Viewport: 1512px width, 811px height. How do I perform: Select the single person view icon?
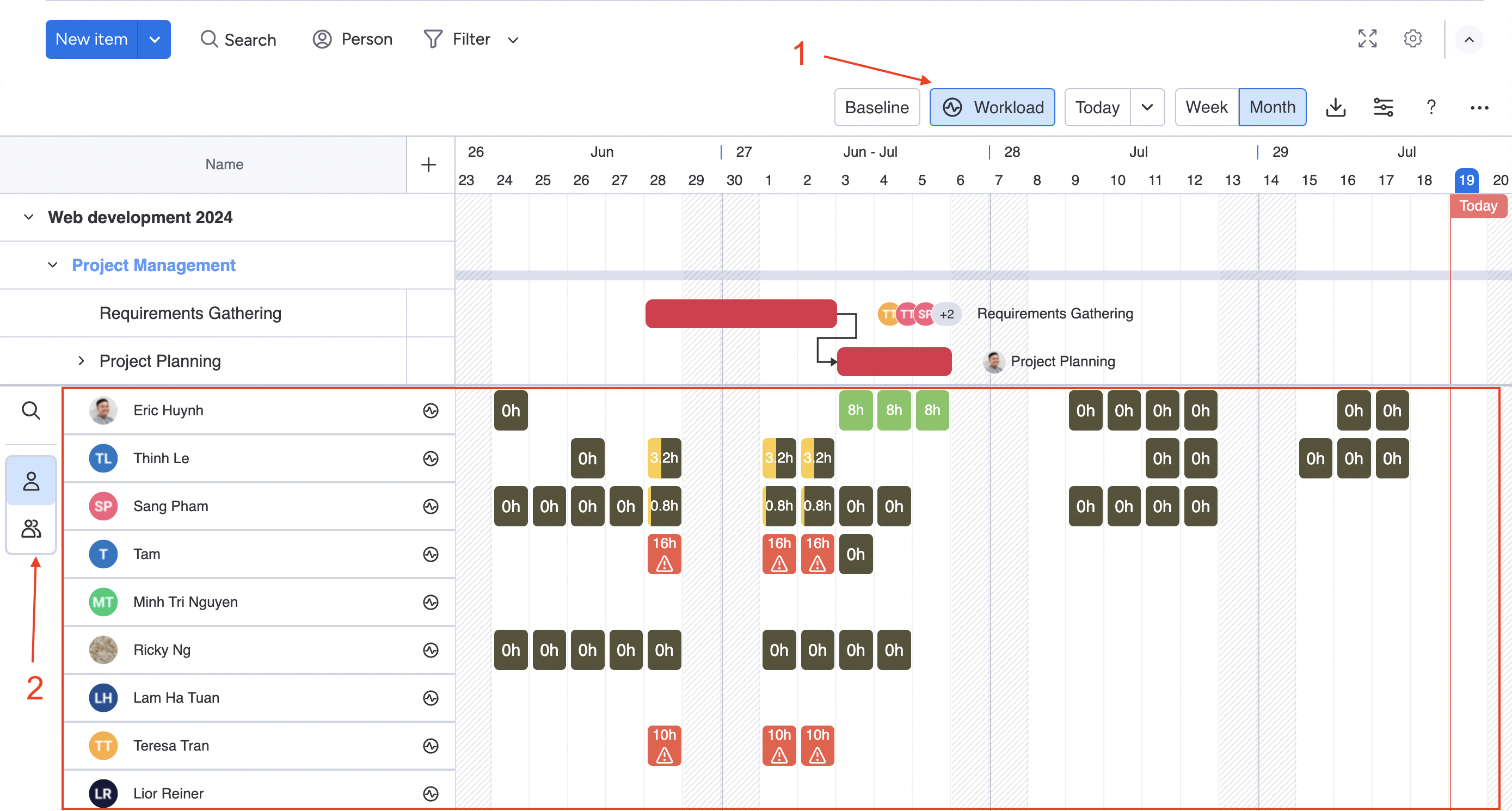pyautogui.click(x=30, y=481)
